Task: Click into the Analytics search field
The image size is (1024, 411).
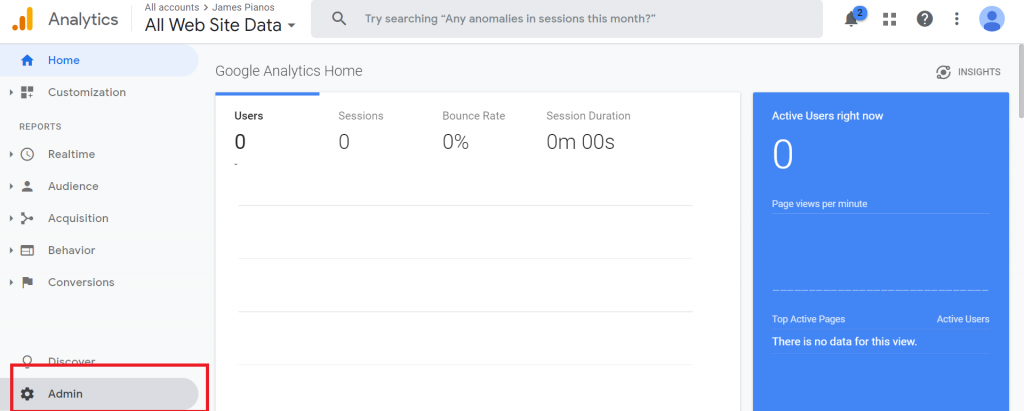Action: coord(566,18)
